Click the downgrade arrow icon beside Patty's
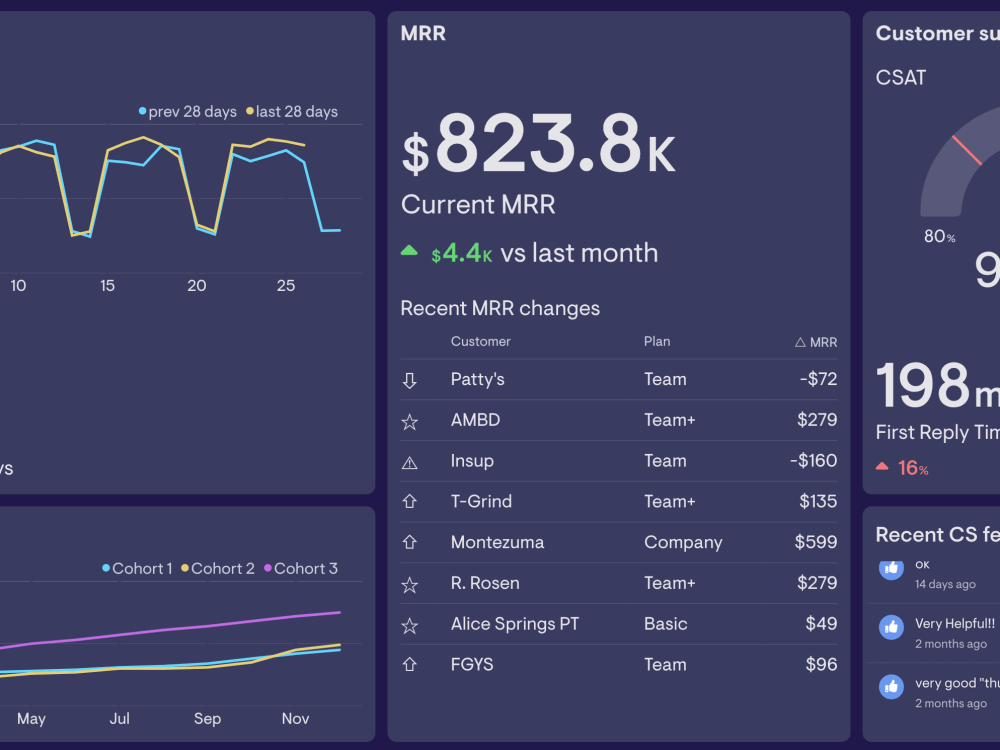The width and height of the screenshot is (1000, 750). pyautogui.click(x=410, y=379)
